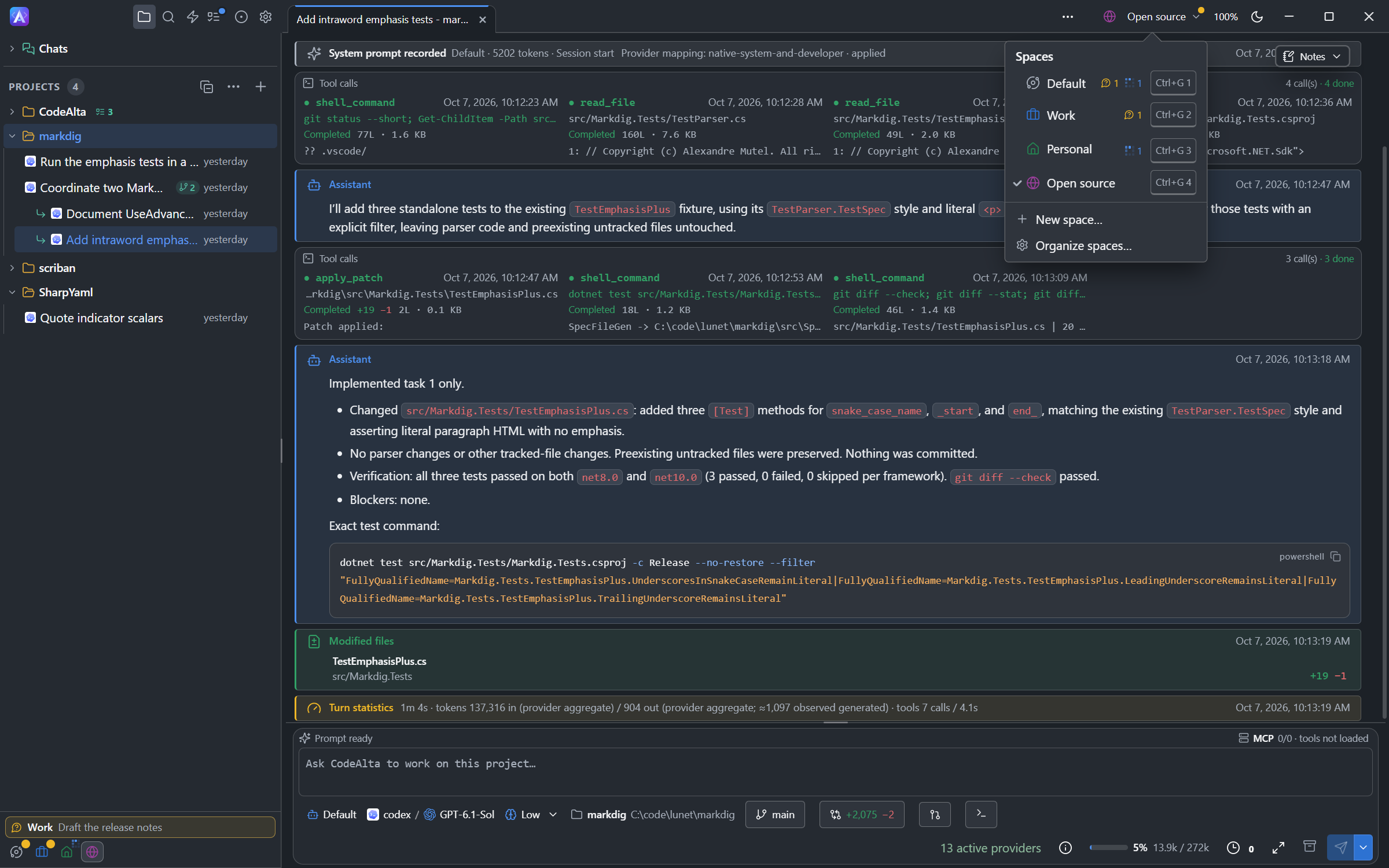Image resolution: width=1389 pixels, height=868 pixels.
Task: Send the prompt with paper plane button
Action: (1340, 848)
